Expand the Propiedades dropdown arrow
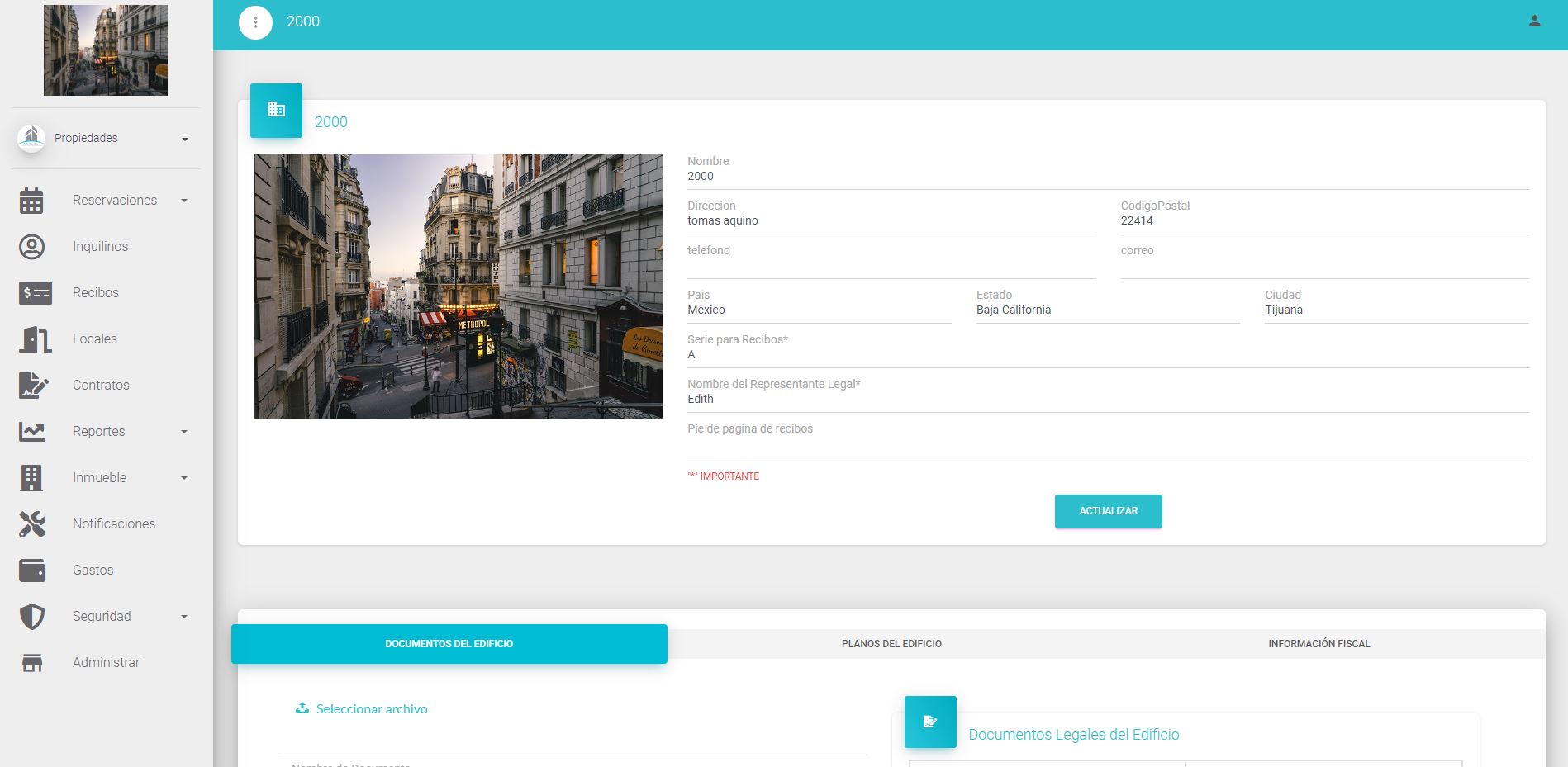Image resolution: width=1568 pixels, height=767 pixels. pos(185,139)
